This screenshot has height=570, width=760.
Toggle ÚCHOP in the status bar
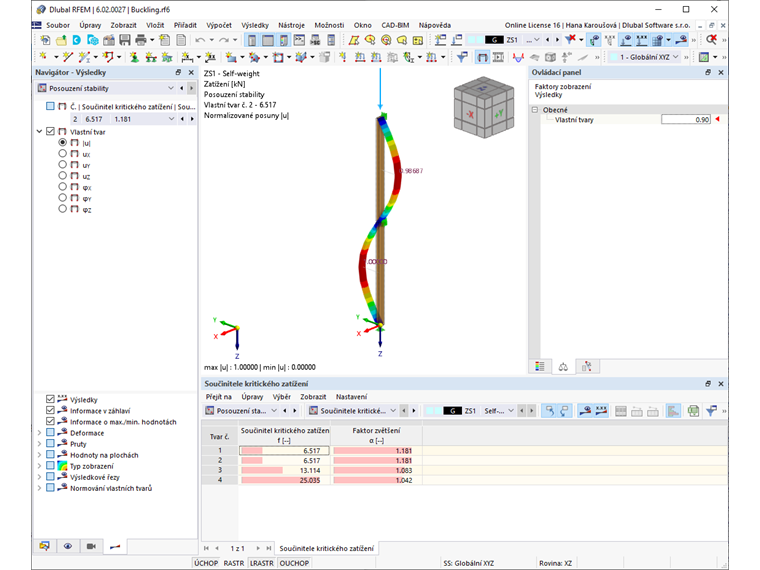point(206,563)
